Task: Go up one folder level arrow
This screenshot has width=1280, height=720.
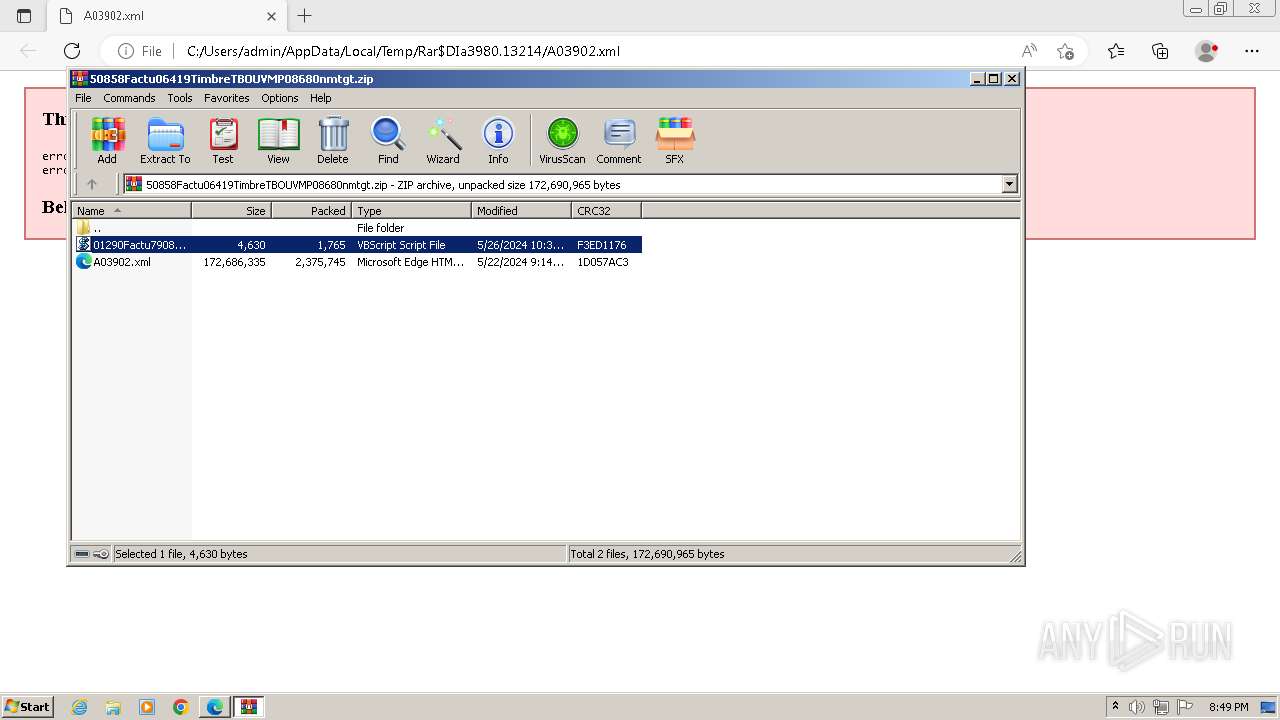Action: [x=92, y=184]
